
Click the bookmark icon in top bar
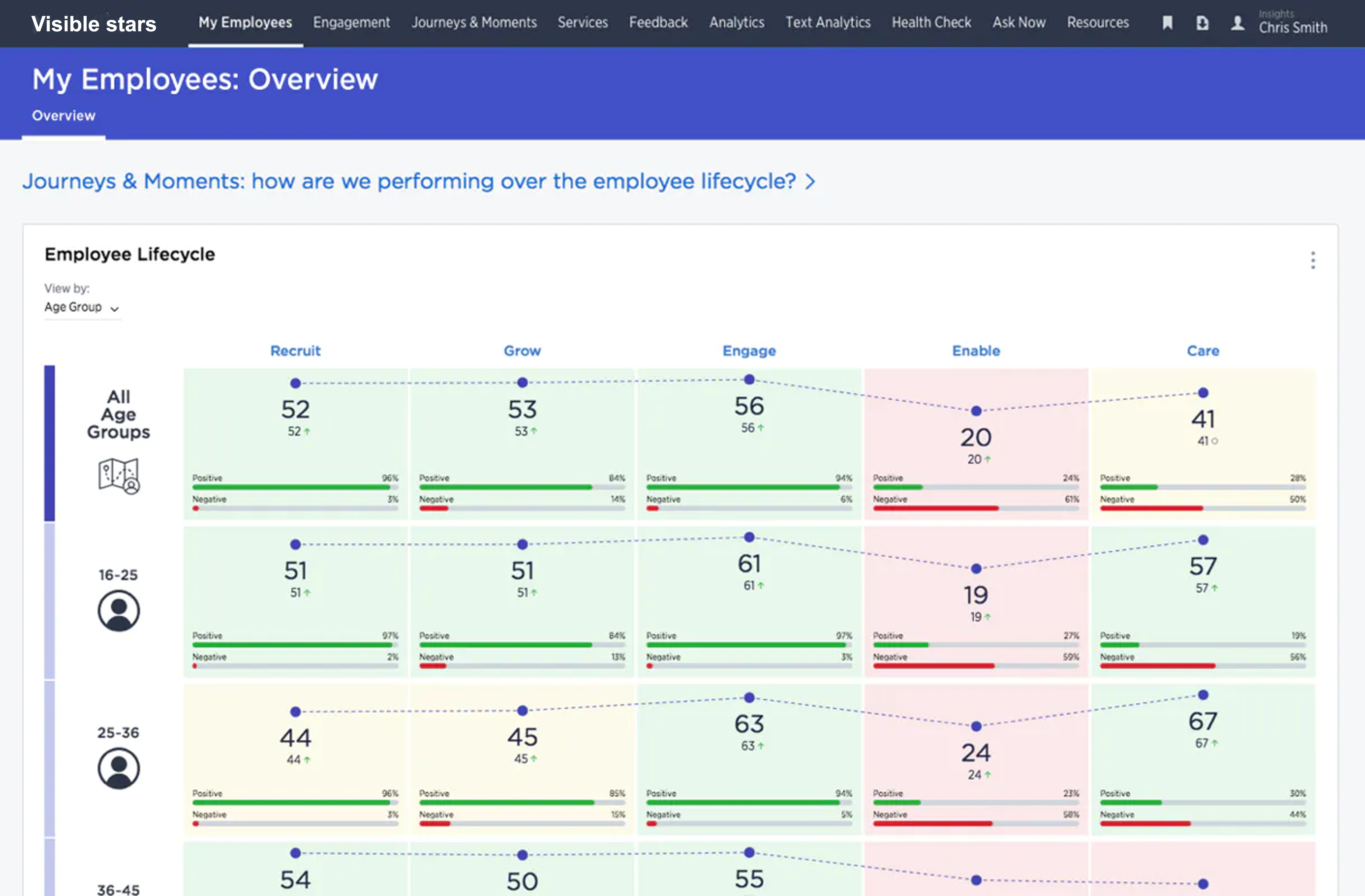coord(1167,23)
